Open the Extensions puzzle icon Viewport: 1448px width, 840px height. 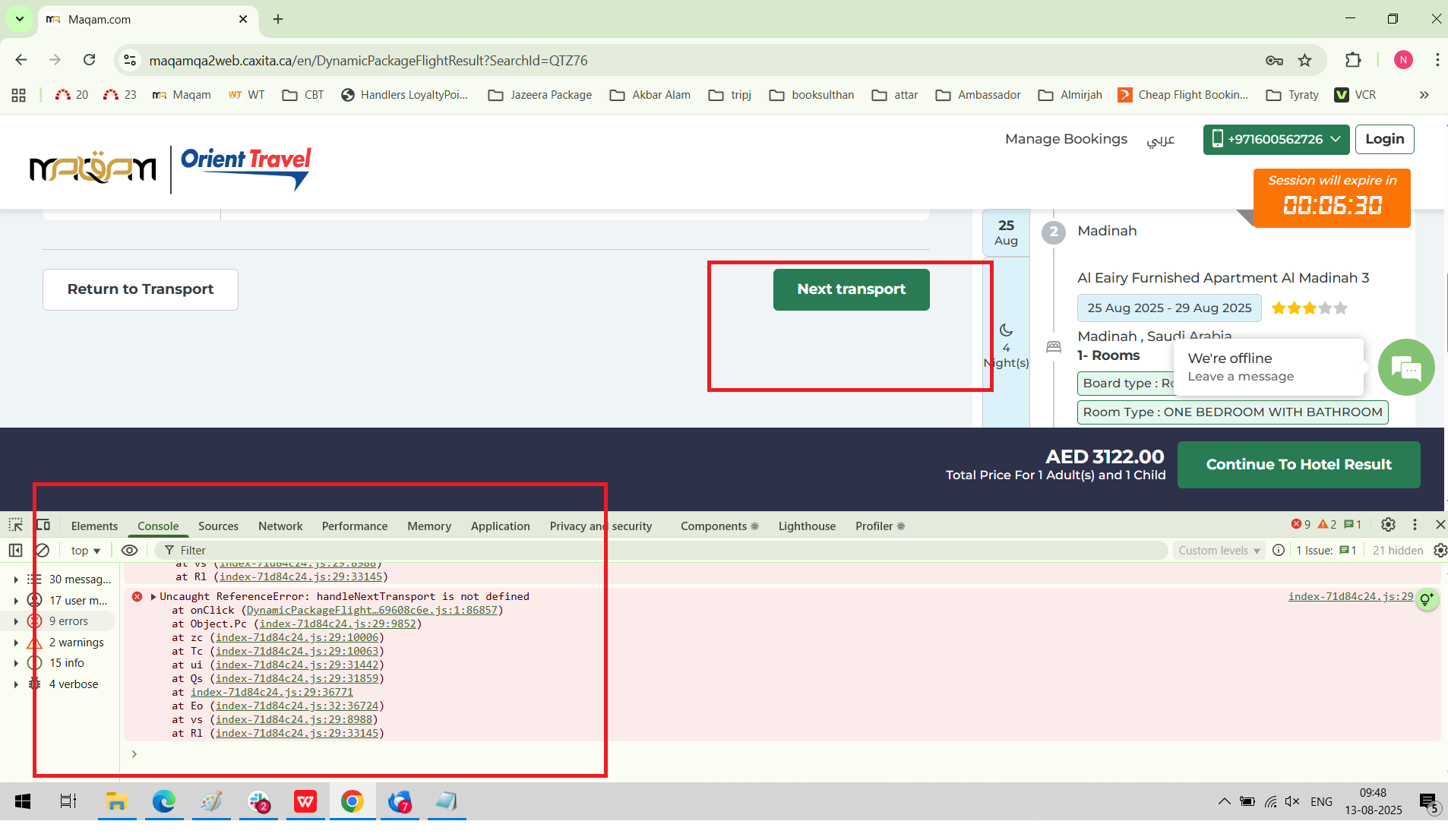point(1353,60)
